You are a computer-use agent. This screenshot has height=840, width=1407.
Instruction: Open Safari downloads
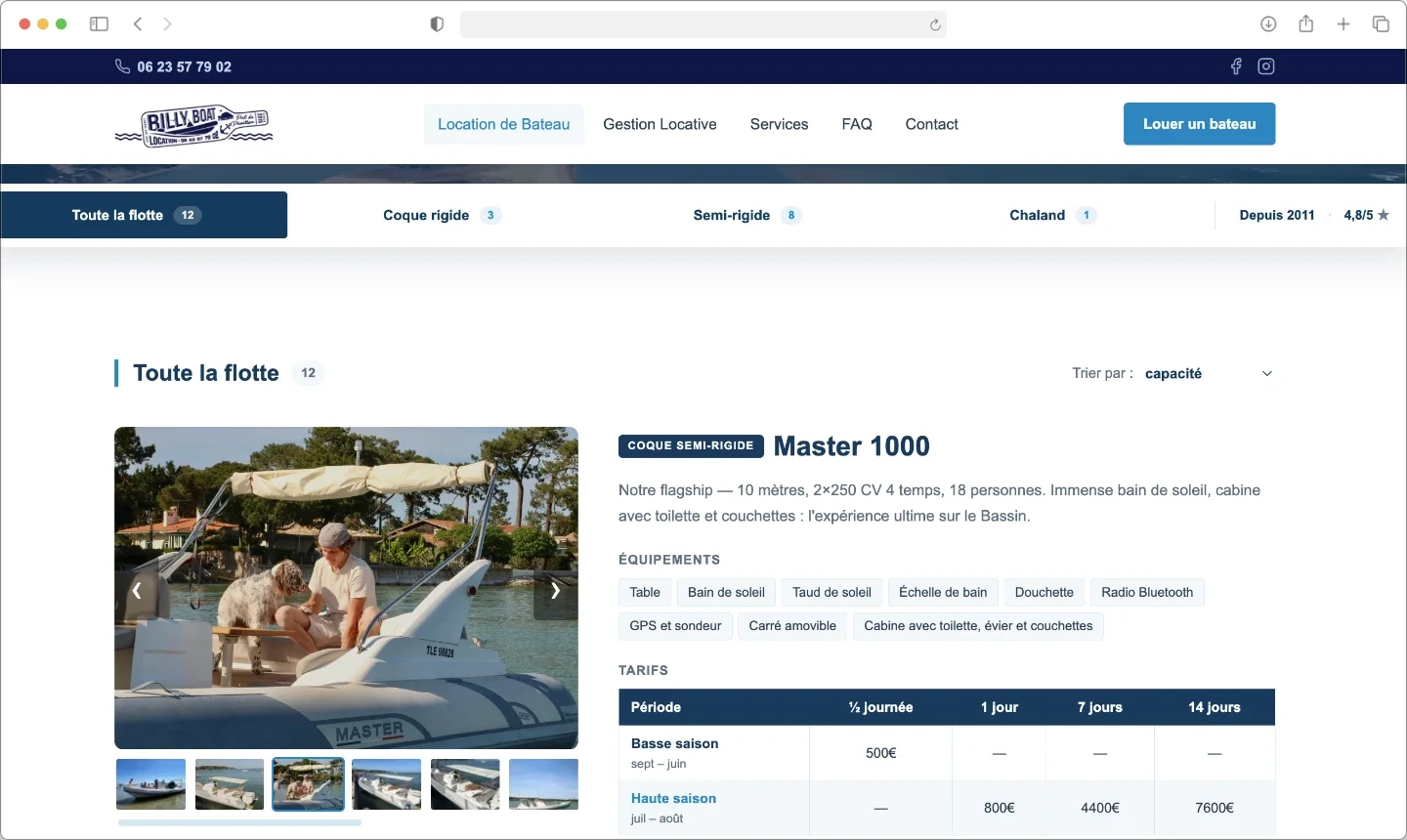pos(1268,23)
